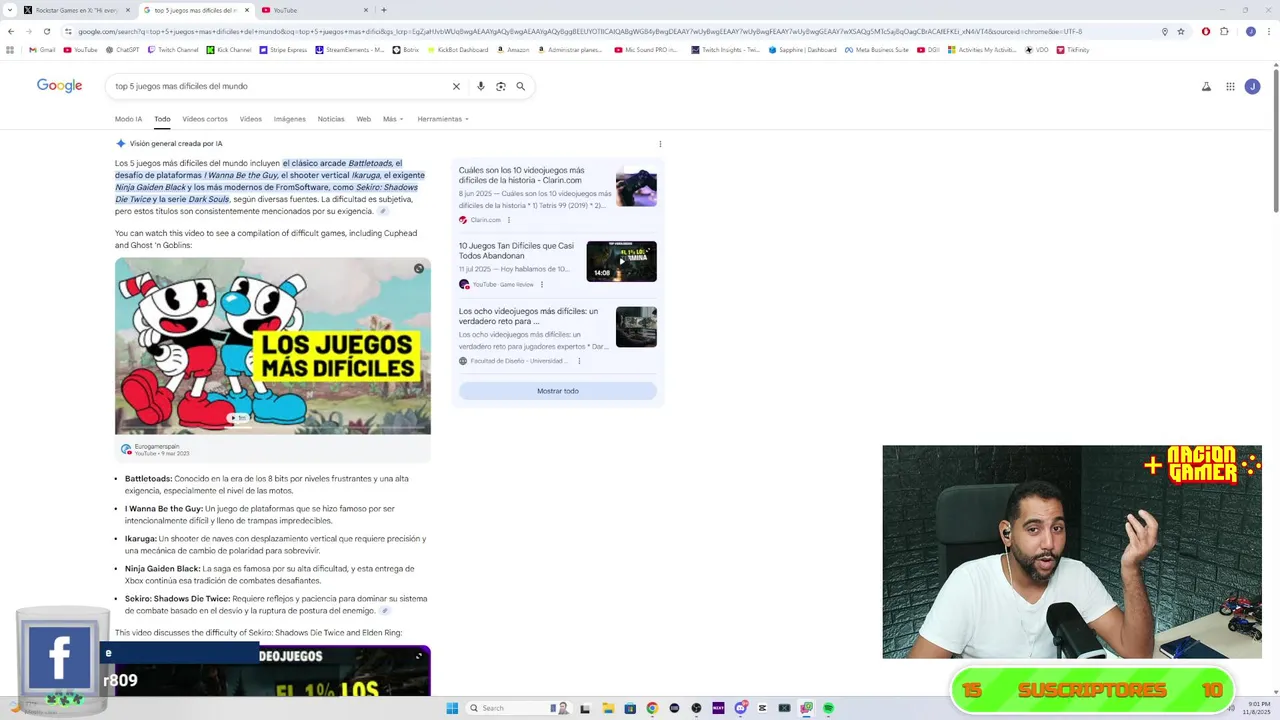Go to the Google logo homepage

[60, 86]
